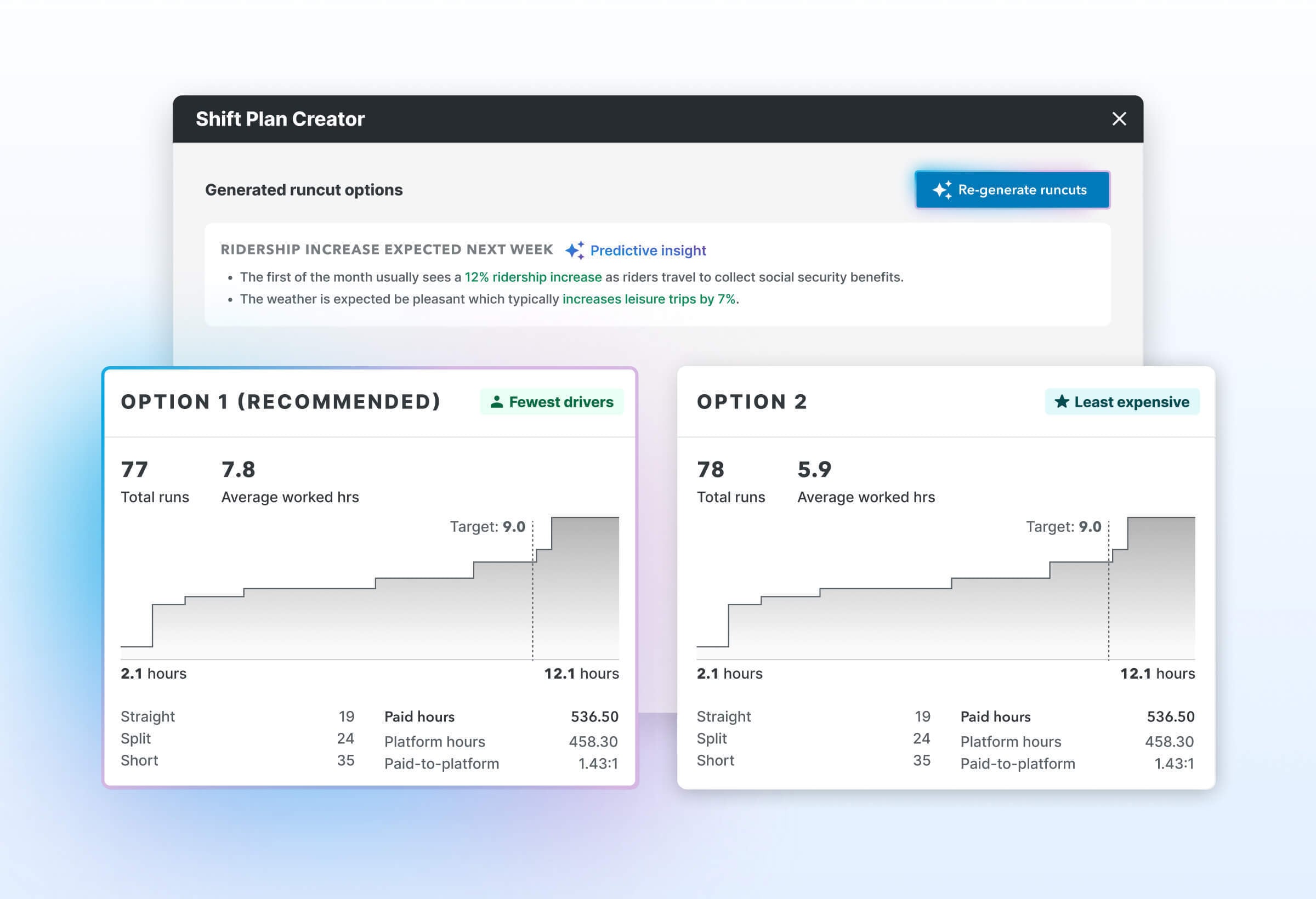
Task: Click the Split row in Option 2
Action: pyautogui.click(x=814, y=739)
